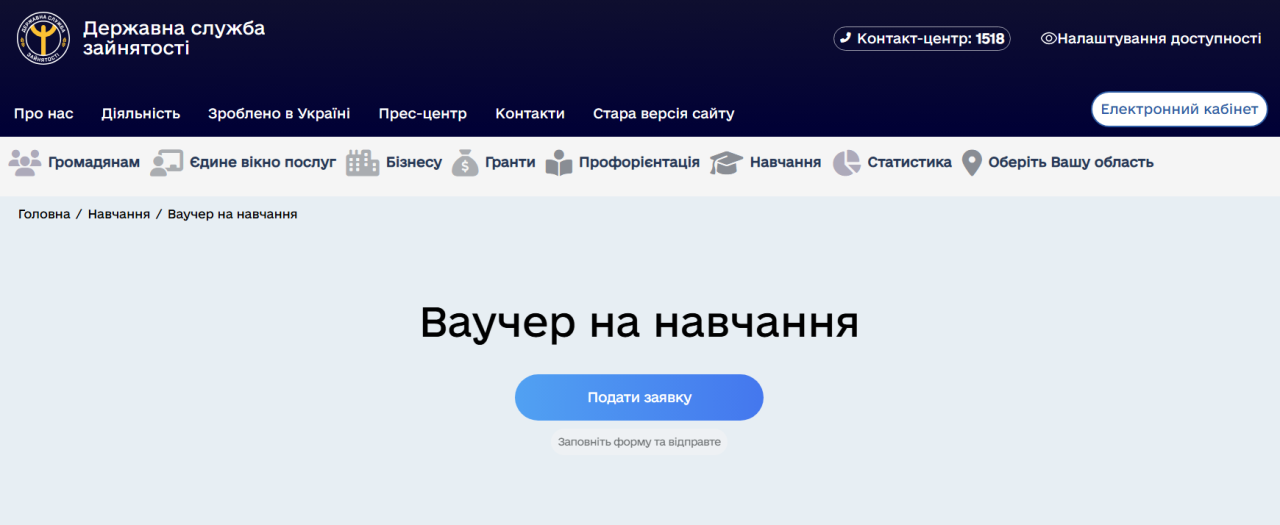This screenshot has width=1280, height=525.
Task: Click the Єдине вікно послуг person-screen icon
Action: coord(166,162)
